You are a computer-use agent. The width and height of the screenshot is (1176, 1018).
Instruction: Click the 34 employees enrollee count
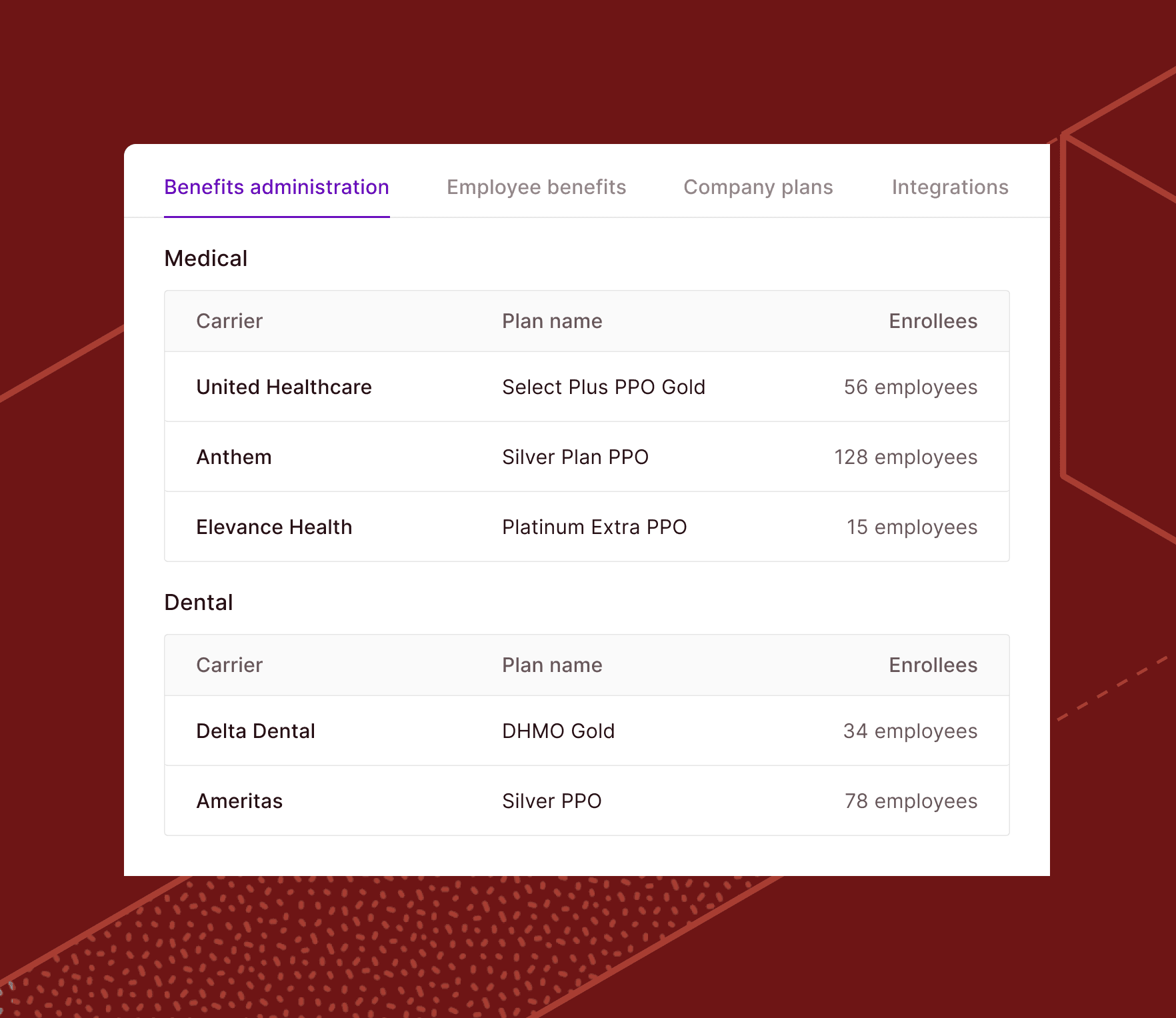910,731
